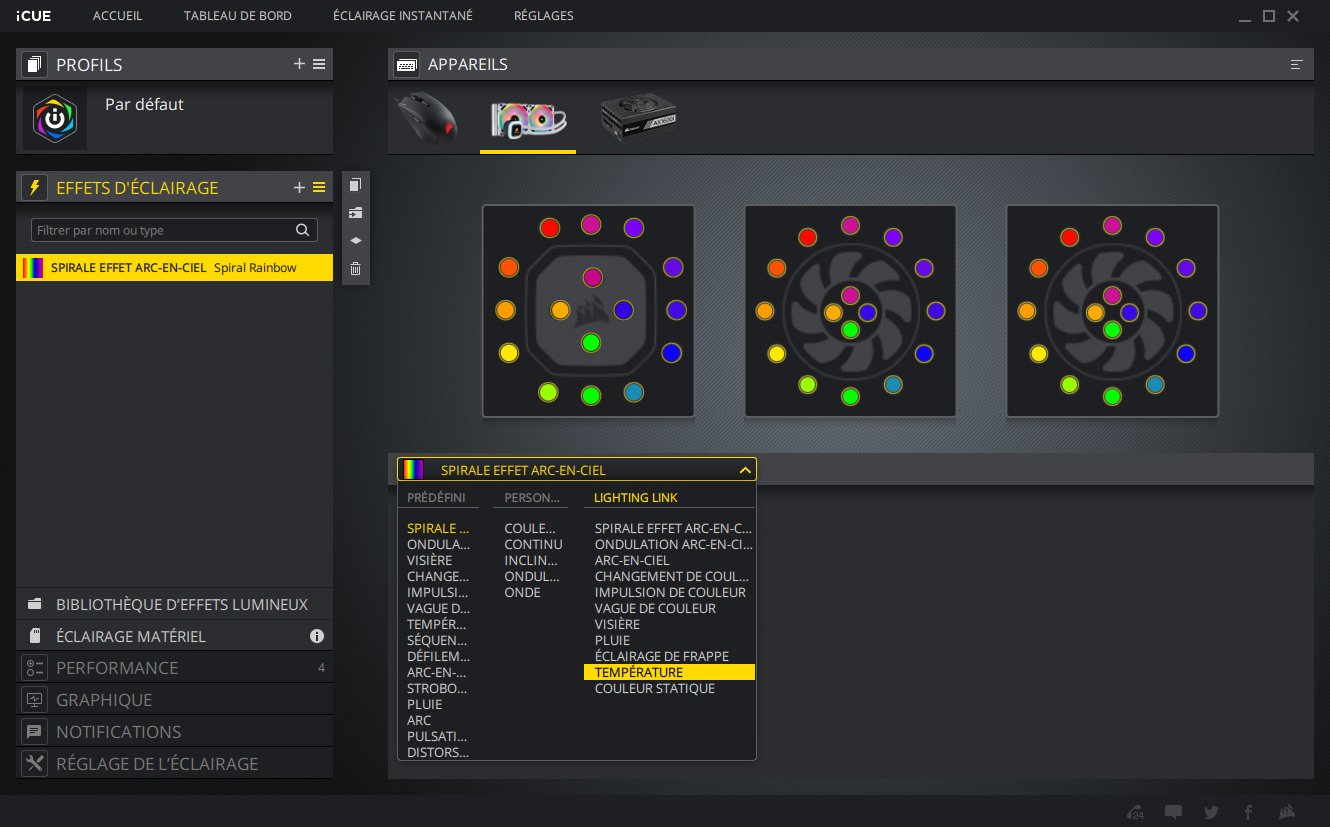The height and width of the screenshot is (827, 1330).
Task: Switch to the LIGHTING LINK column header
Action: pyautogui.click(x=636, y=497)
